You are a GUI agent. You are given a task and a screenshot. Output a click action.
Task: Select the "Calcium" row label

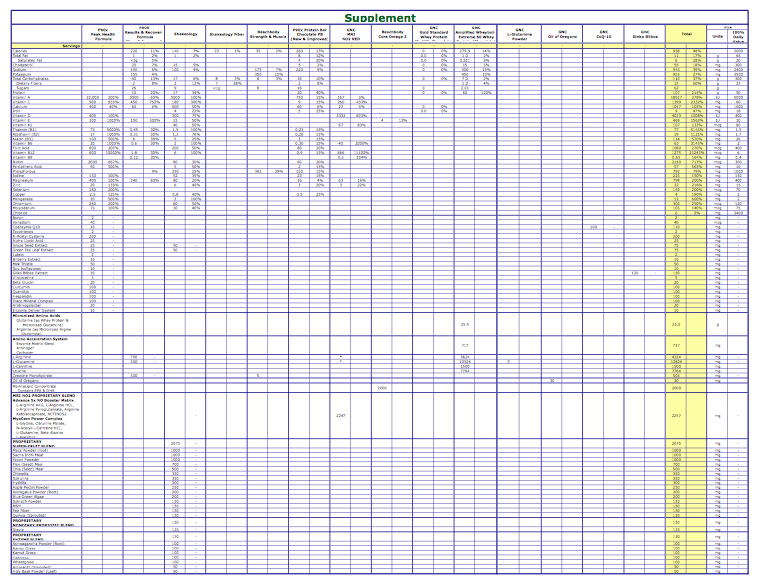tap(20, 106)
